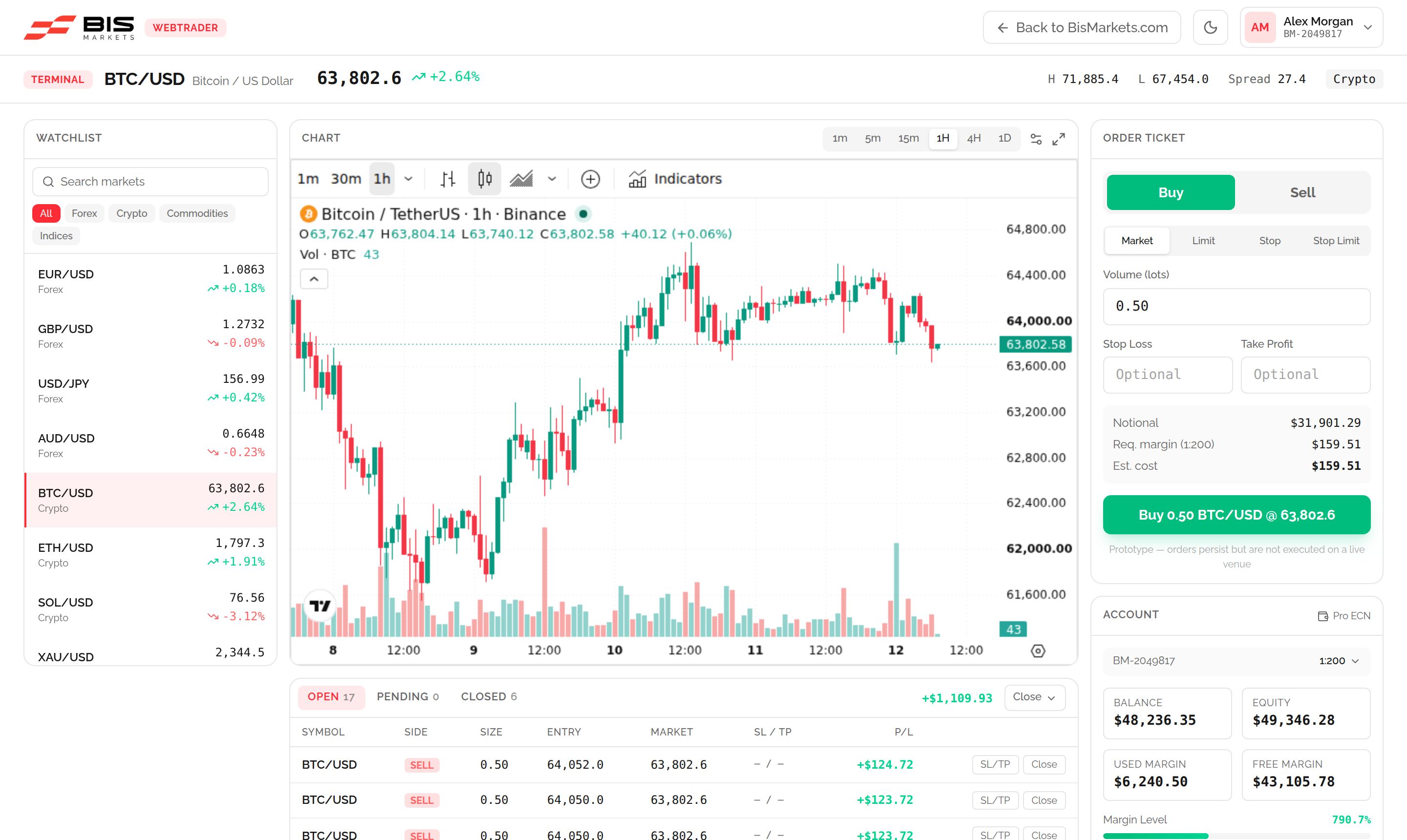Expand chart to fullscreen
Screen dimensions: 1407x840
tap(1058, 139)
